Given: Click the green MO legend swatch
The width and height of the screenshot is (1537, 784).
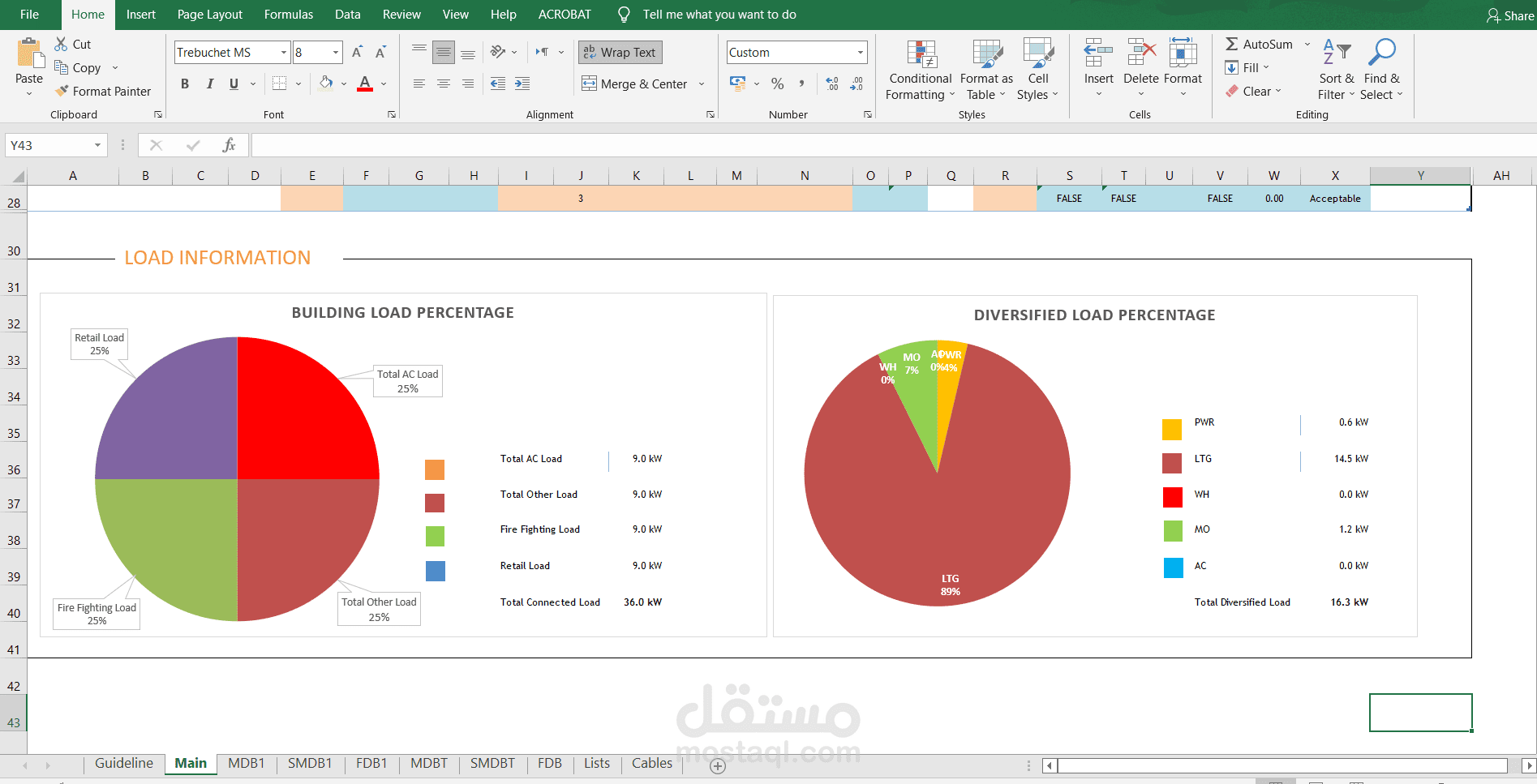Looking at the screenshot, I should (x=1173, y=531).
